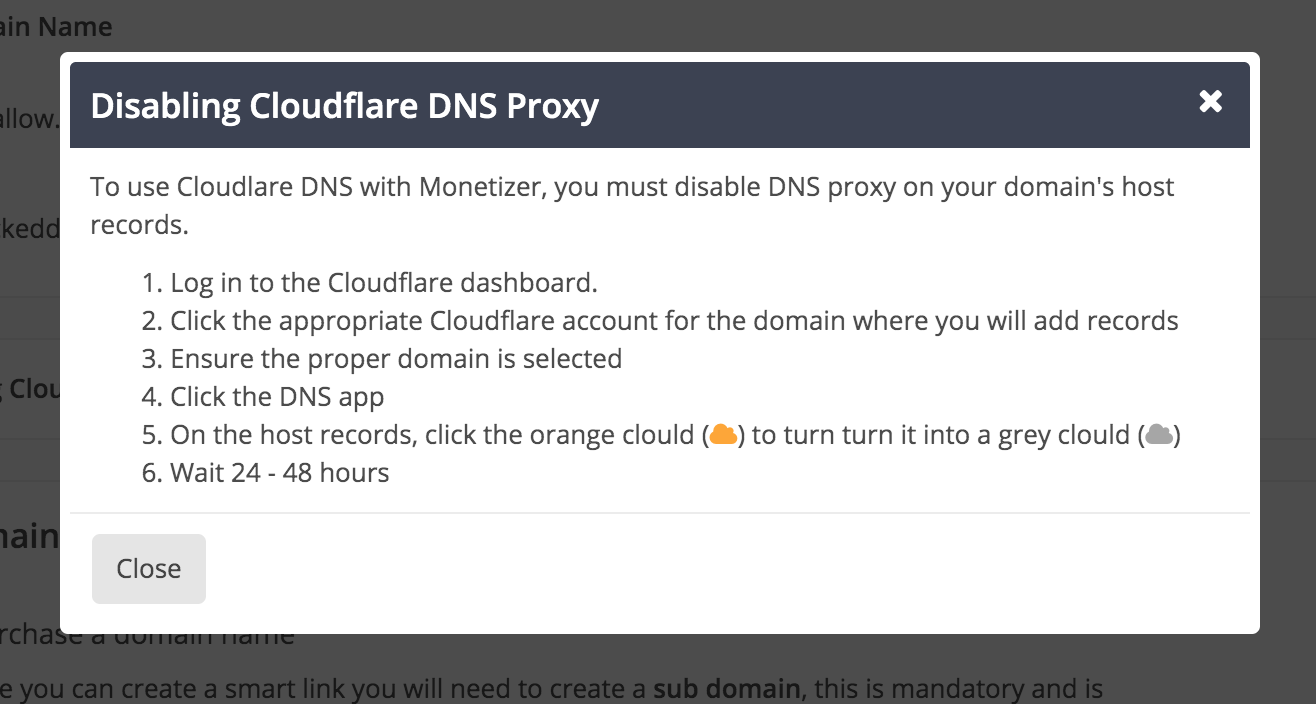Click step 4 'Click the DNS app'
1316x704 pixels.
[x=277, y=397]
